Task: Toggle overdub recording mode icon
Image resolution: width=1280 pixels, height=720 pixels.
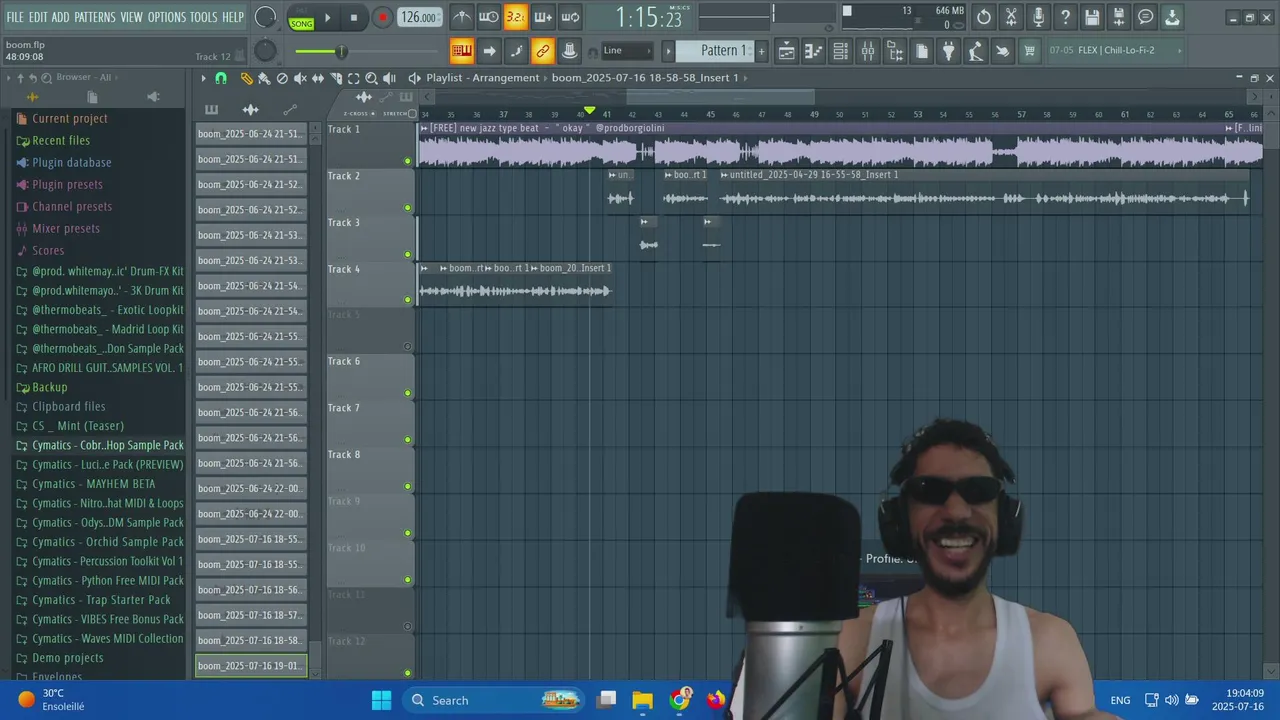Action: pos(543,17)
